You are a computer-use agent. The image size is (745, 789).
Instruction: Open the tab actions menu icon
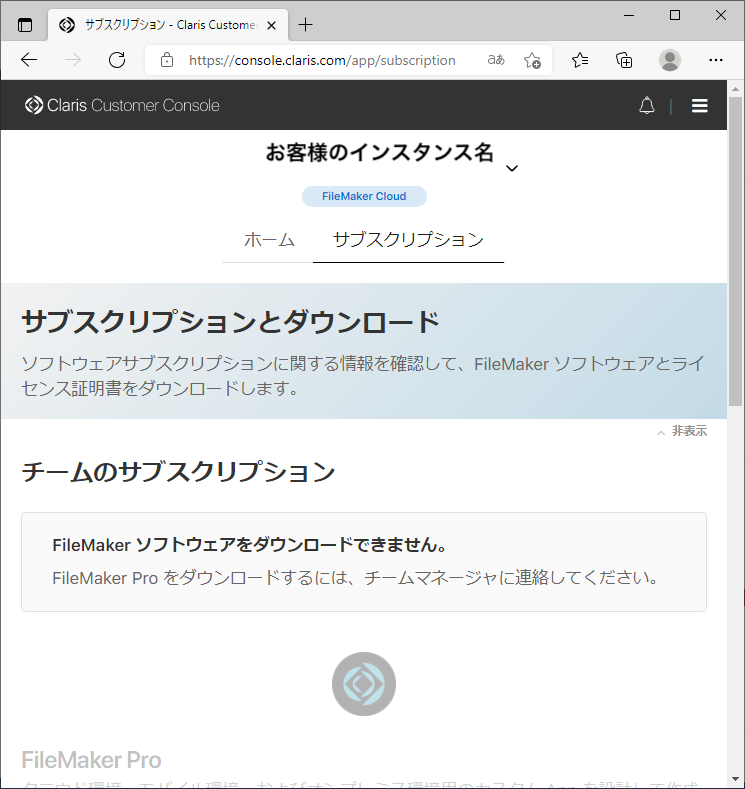coord(25,25)
